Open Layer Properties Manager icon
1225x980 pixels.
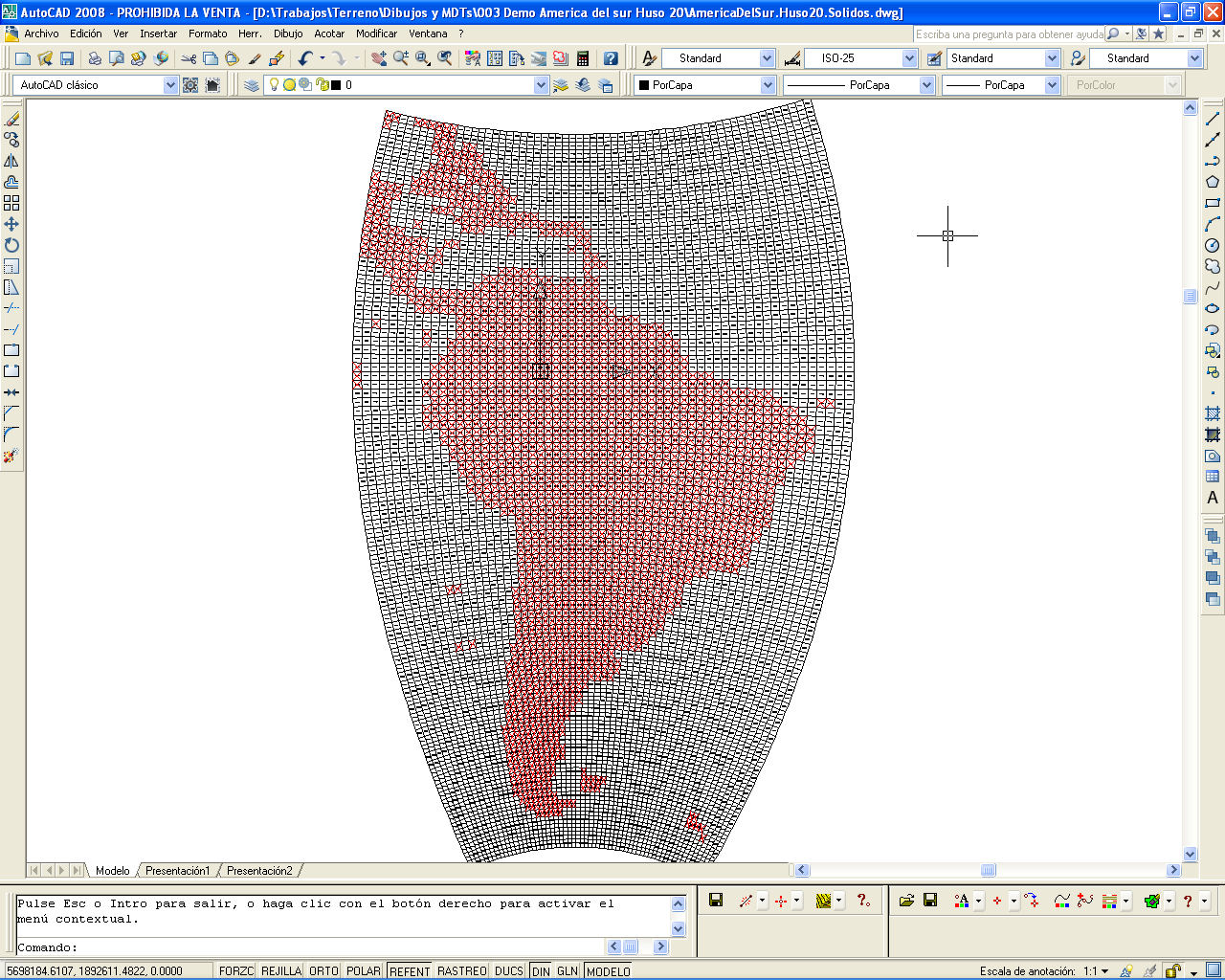pyautogui.click(x=252, y=85)
